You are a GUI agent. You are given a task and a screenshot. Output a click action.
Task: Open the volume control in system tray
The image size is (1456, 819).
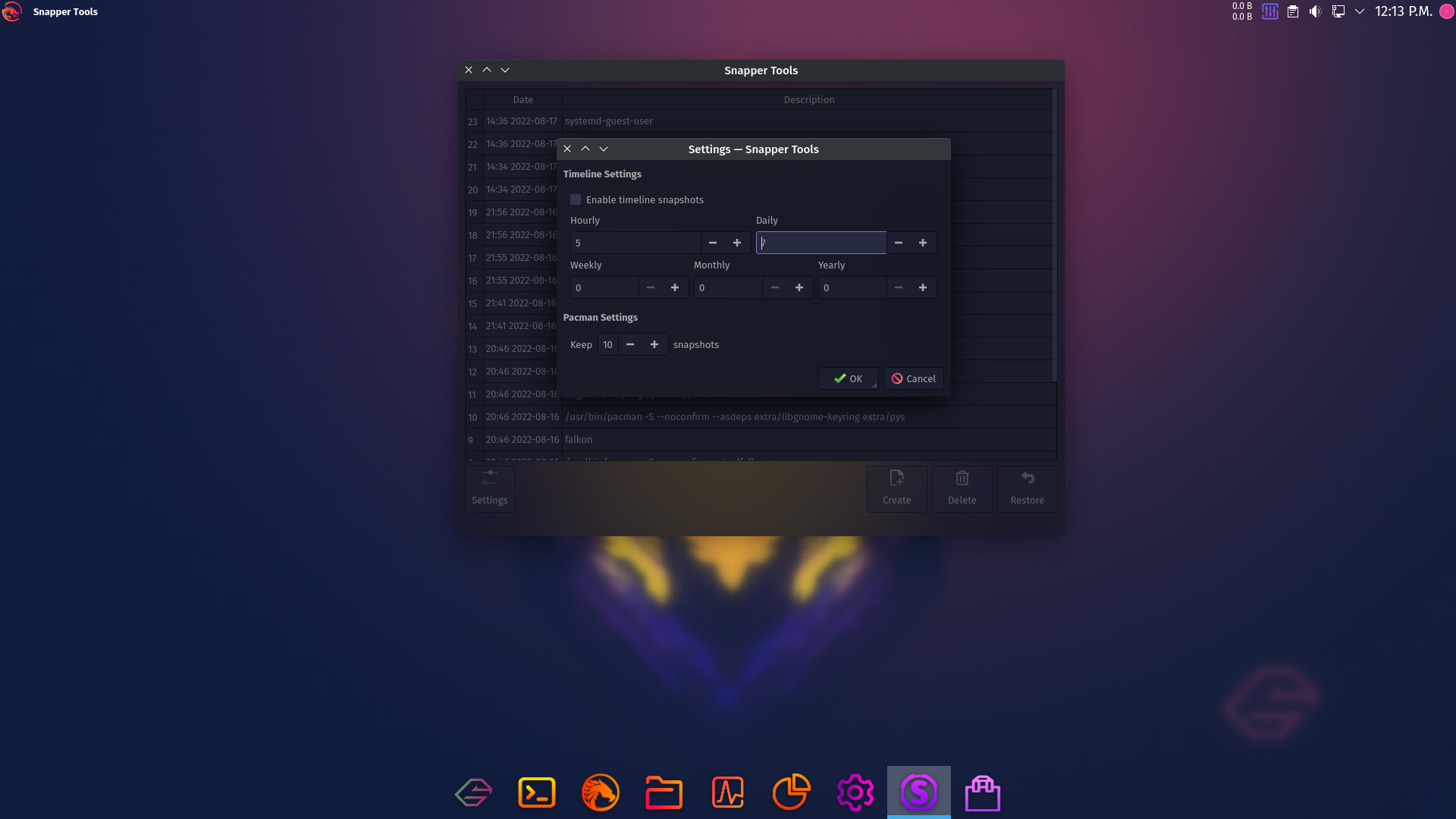(x=1316, y=11)
